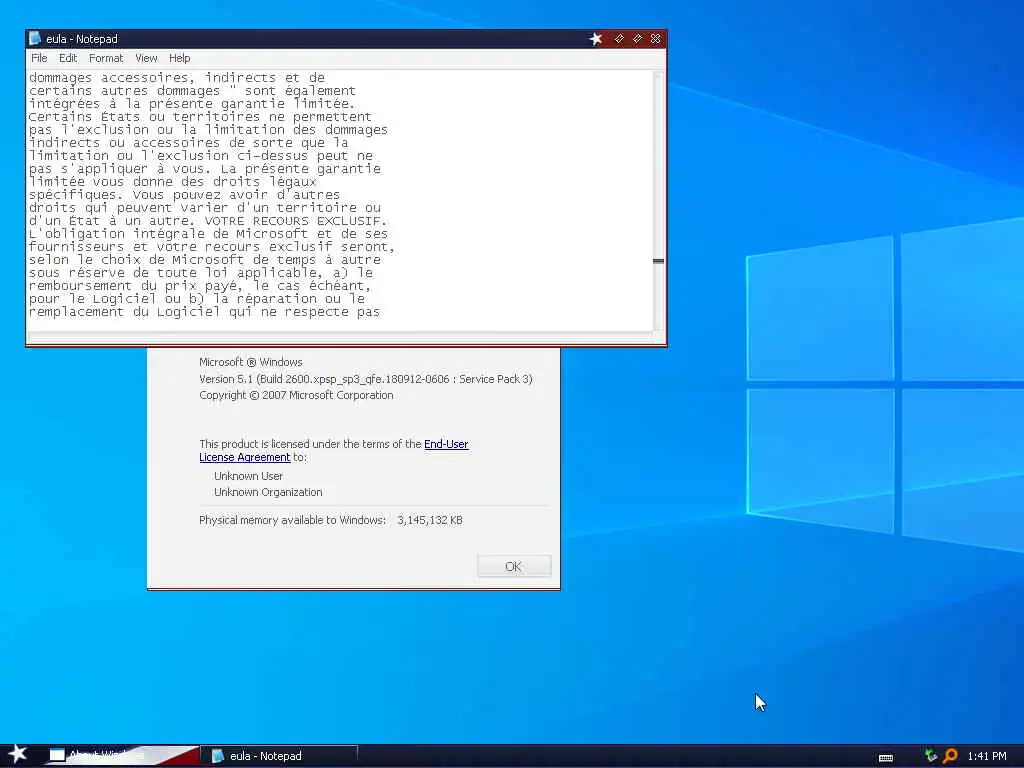
Task: Click line containing 'ci-dessus peut ne'
Action: [201, 156]
